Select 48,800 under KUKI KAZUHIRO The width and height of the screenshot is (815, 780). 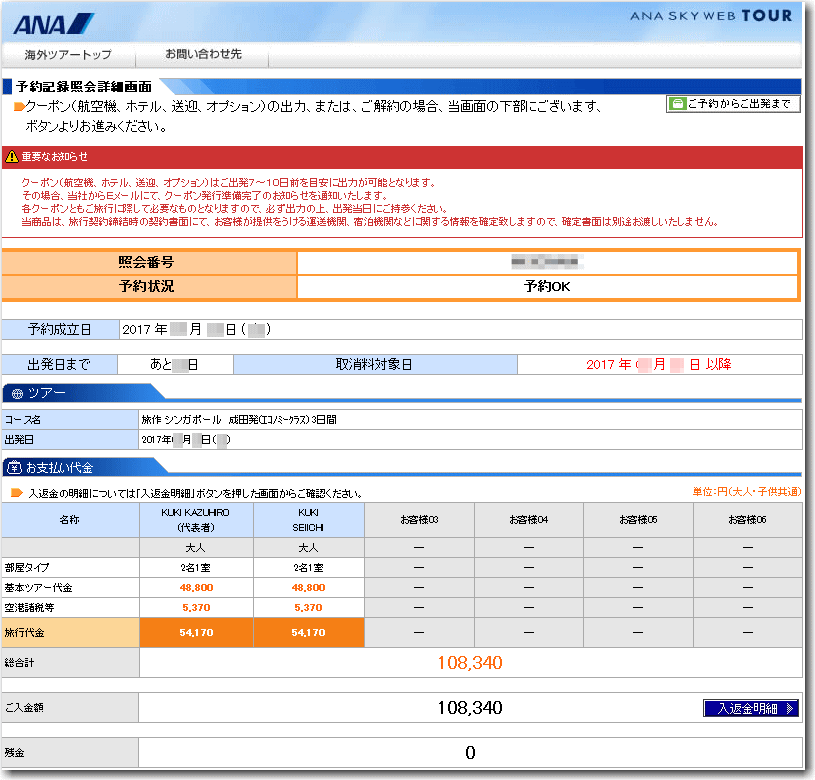(x=196, y=588)
